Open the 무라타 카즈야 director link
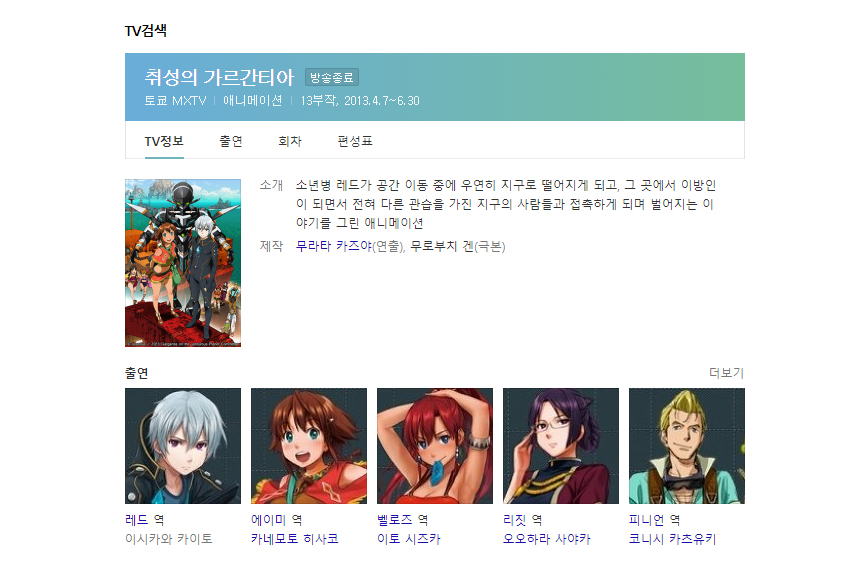 (334, 246)
